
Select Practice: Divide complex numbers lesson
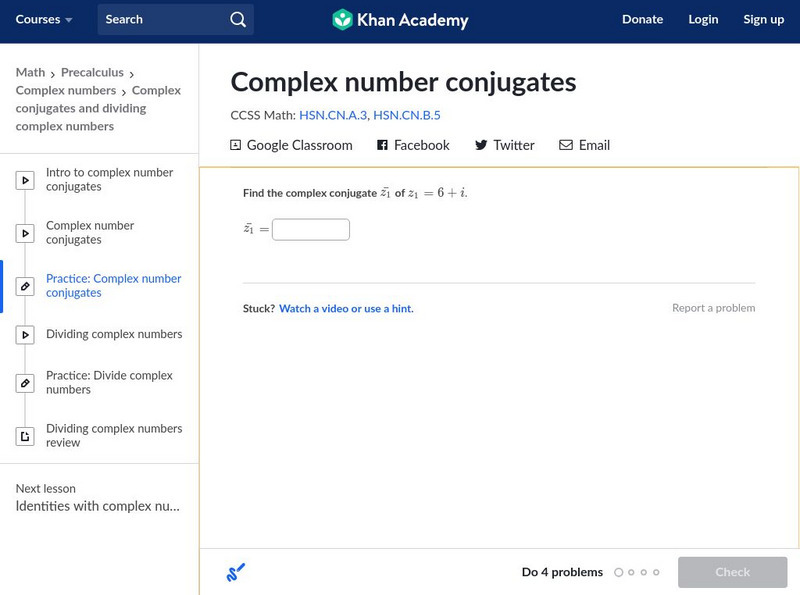point(109,383)
